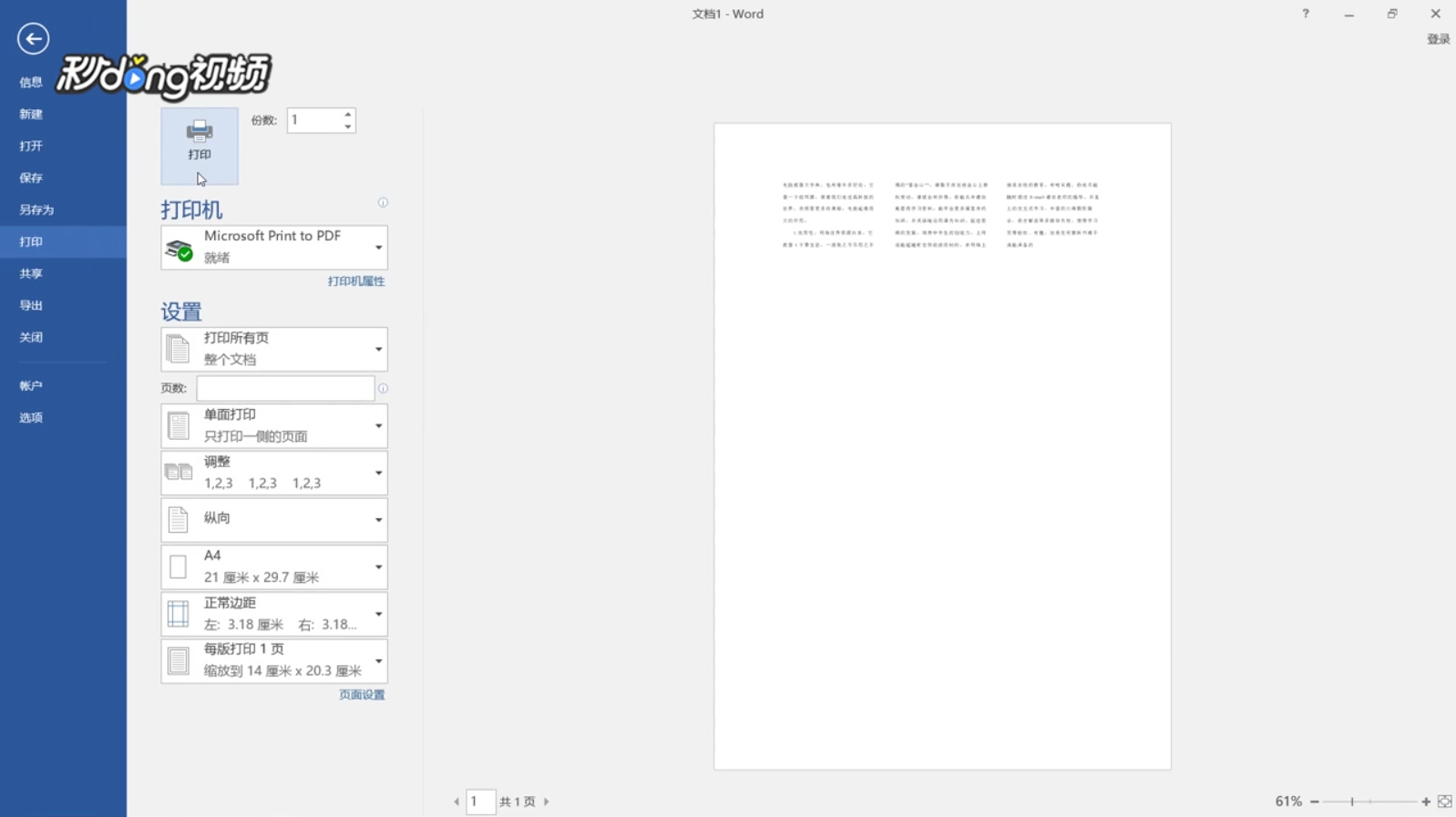Click the print preview page thumbnail
Viewport: 1456px width, 817px height.
click(942, 446)
